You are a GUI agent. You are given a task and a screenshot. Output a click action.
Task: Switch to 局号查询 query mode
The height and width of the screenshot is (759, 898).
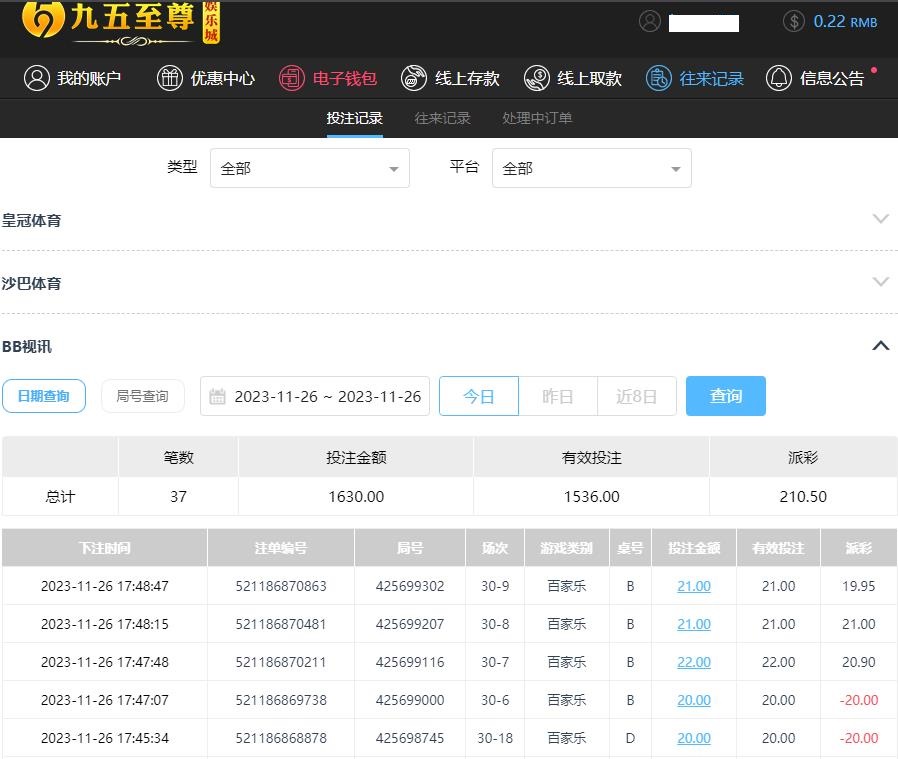142,396
